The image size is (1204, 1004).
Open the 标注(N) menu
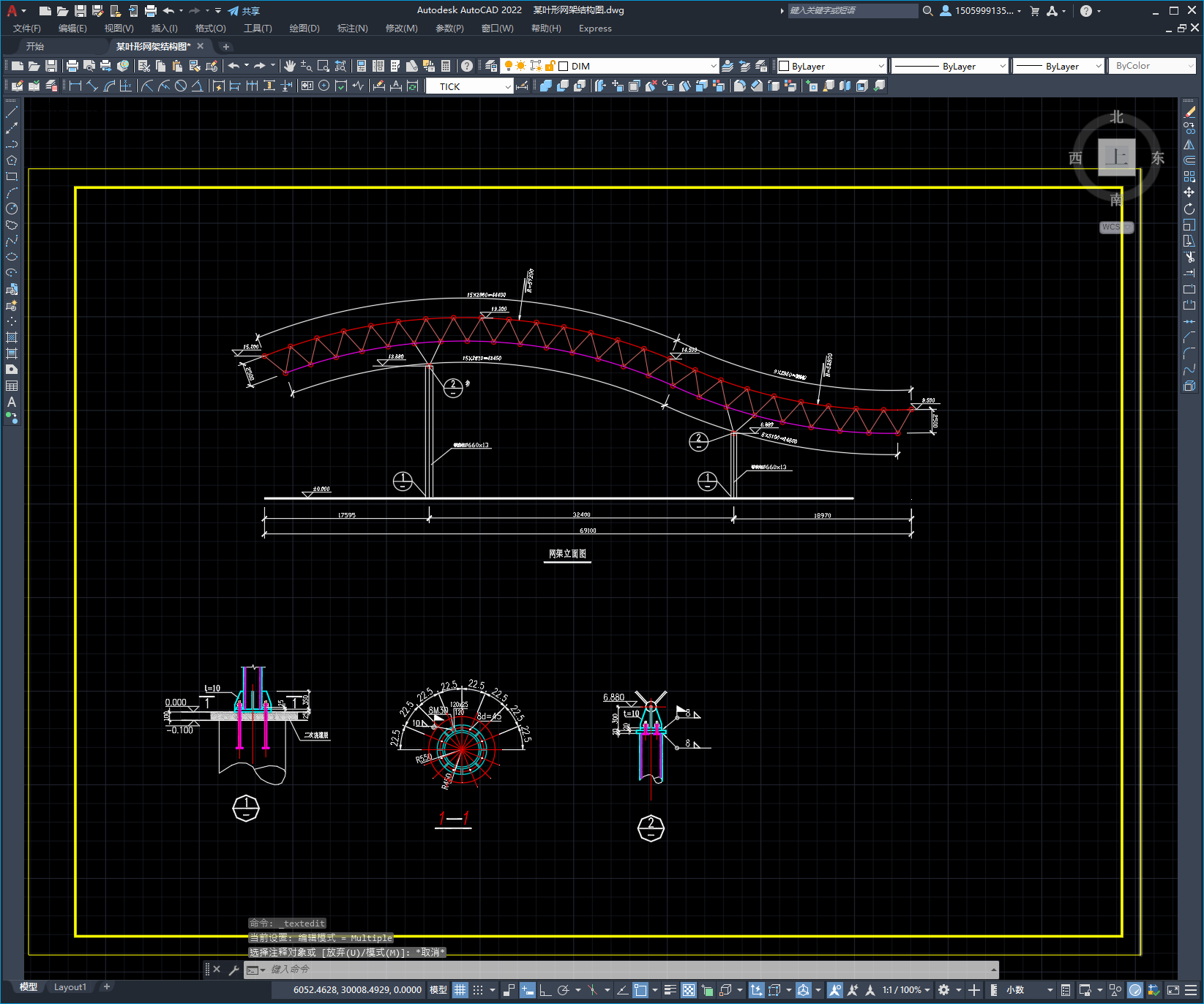(352, 29)
